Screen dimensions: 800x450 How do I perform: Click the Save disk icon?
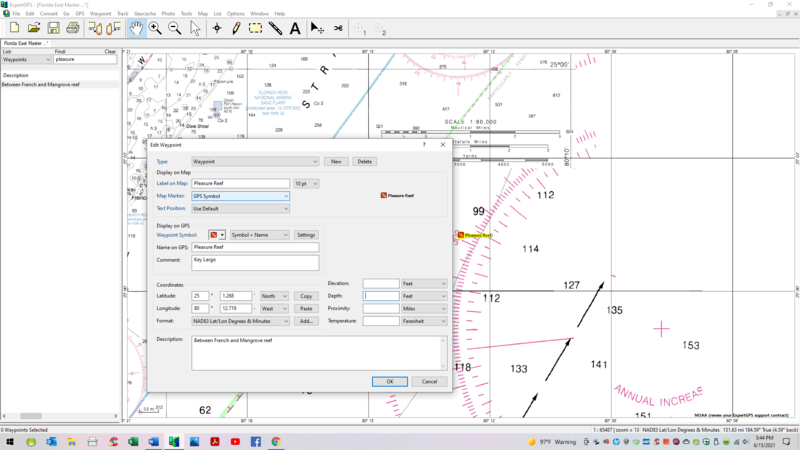(53, 29)
